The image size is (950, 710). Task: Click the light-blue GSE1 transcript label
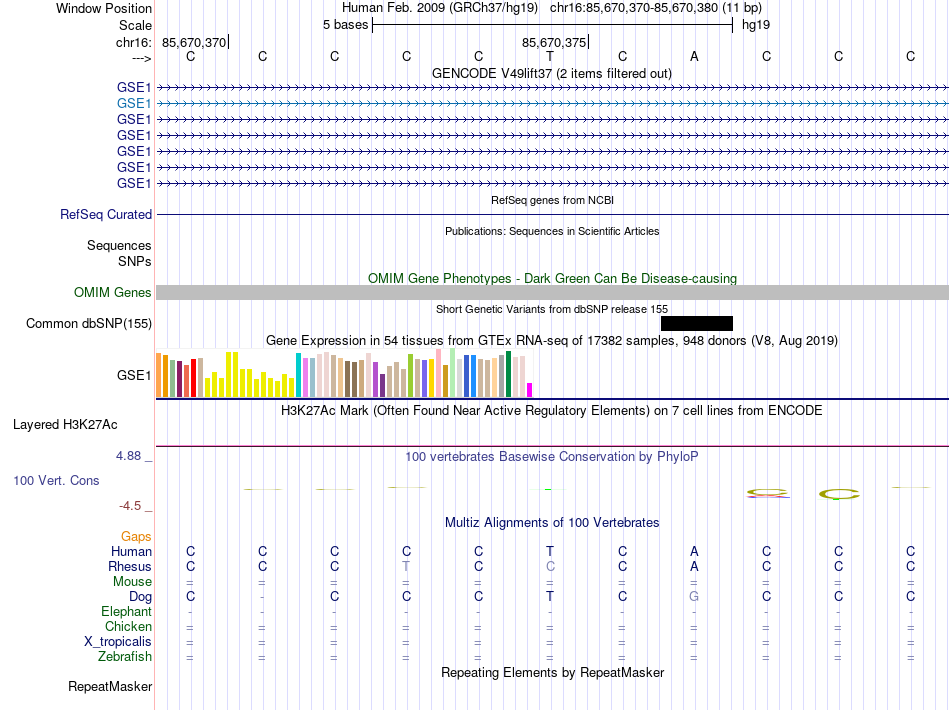(x=134, y=104)
